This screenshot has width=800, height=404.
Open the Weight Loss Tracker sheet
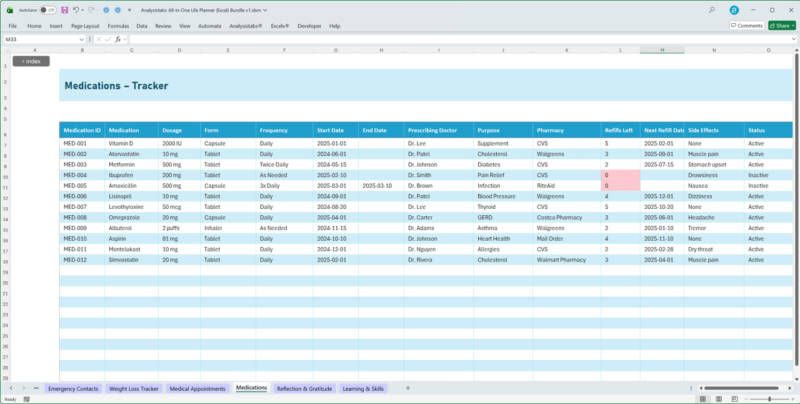coord(134,388)
